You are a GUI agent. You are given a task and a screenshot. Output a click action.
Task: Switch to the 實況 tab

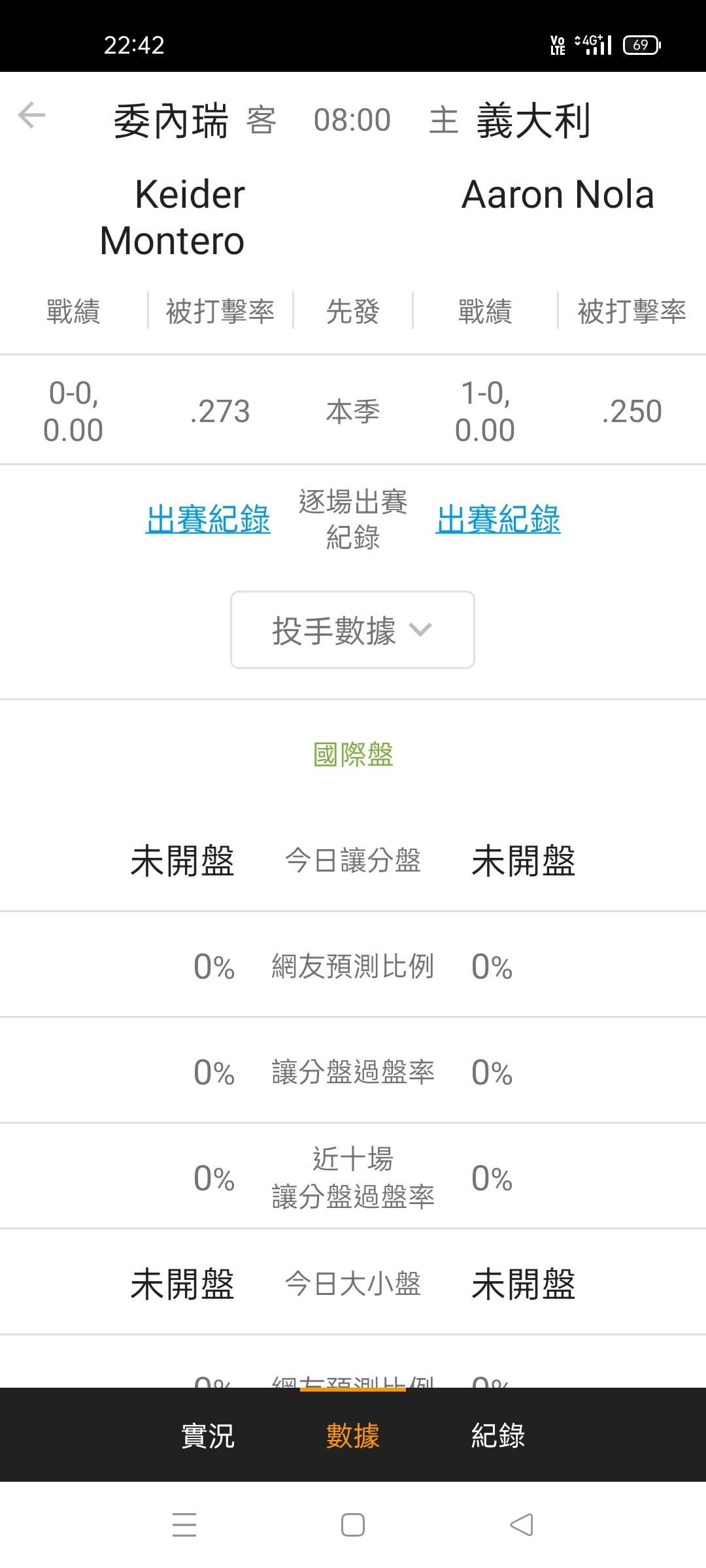[x=208, y=1435]
